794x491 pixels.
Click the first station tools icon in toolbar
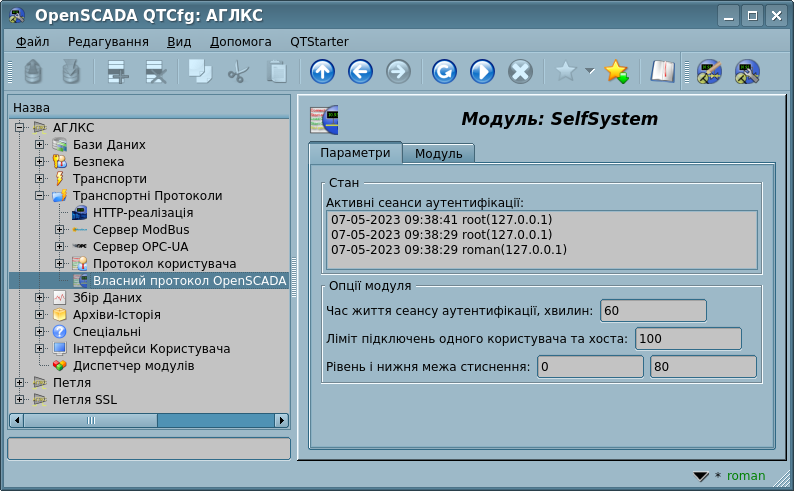(709, 71)
